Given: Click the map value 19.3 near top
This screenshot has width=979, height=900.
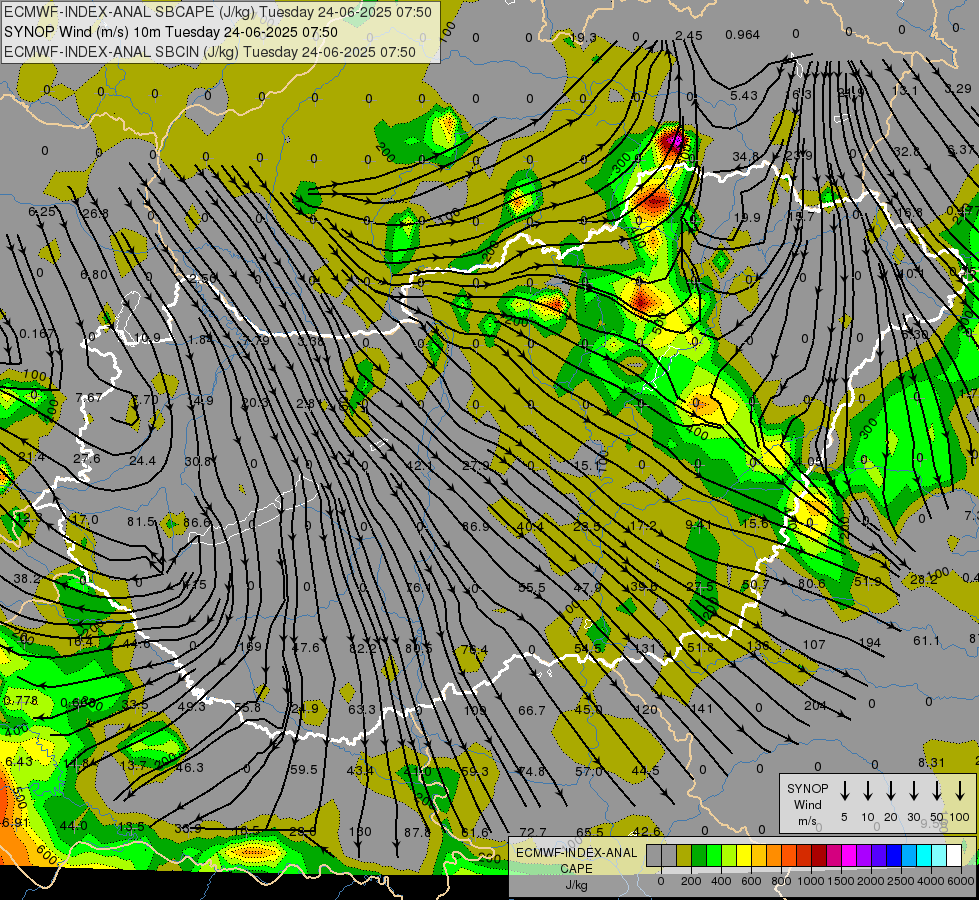Looking at the screenshot, I should (583, 37).
